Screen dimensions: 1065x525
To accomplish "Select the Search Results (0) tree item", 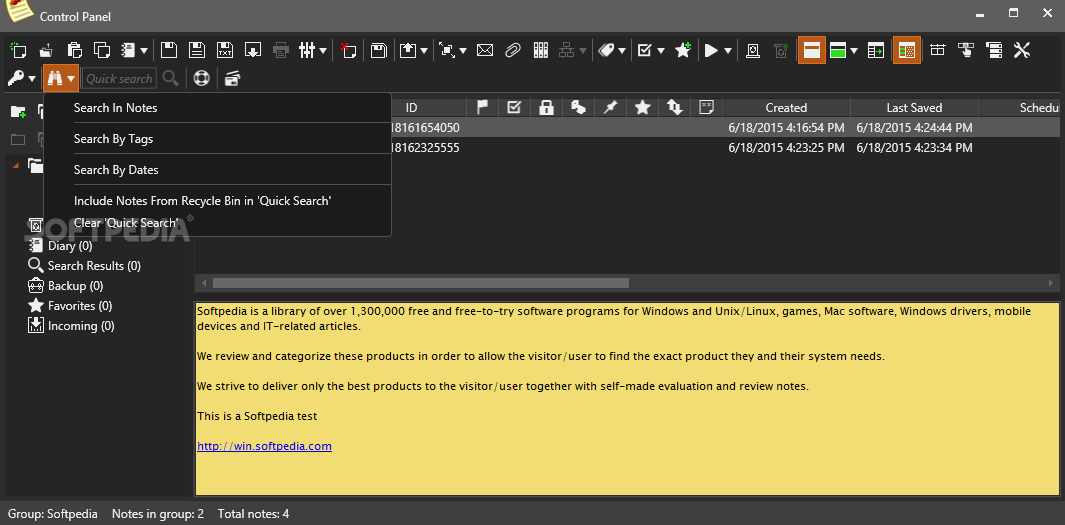I will [84, 266].
